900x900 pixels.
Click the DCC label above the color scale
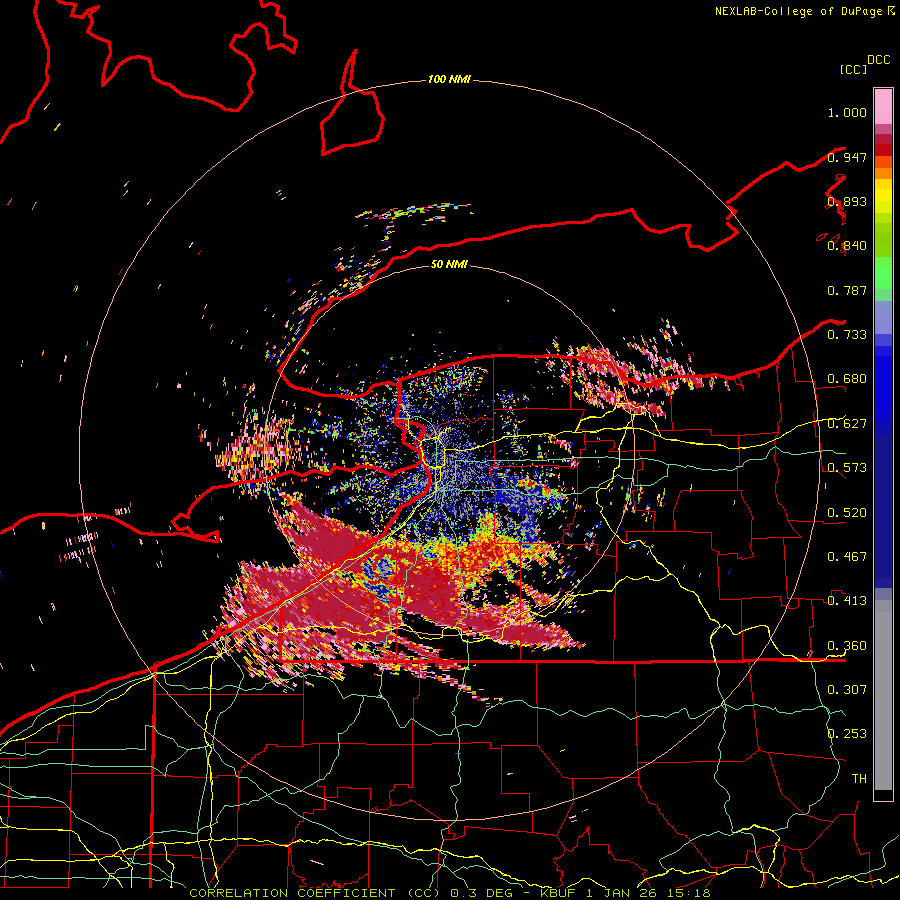tap(878, 60)
